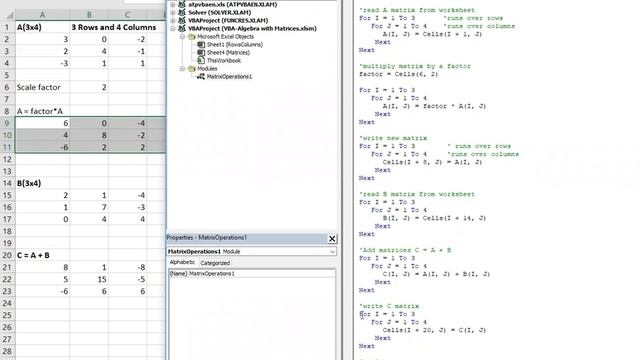Screen dimensions: 640x360
Task: Click the 'multiply matrix by a factor' comment
Action: 415,66
